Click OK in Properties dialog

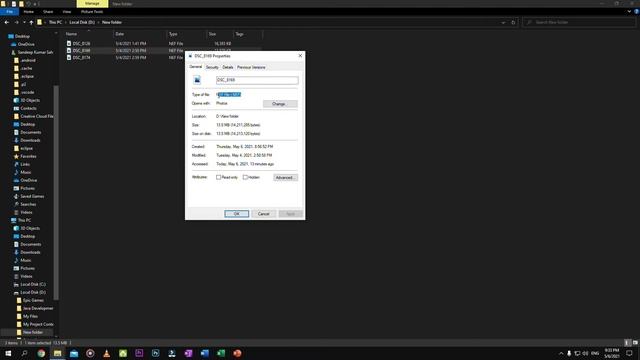(236, 214)
